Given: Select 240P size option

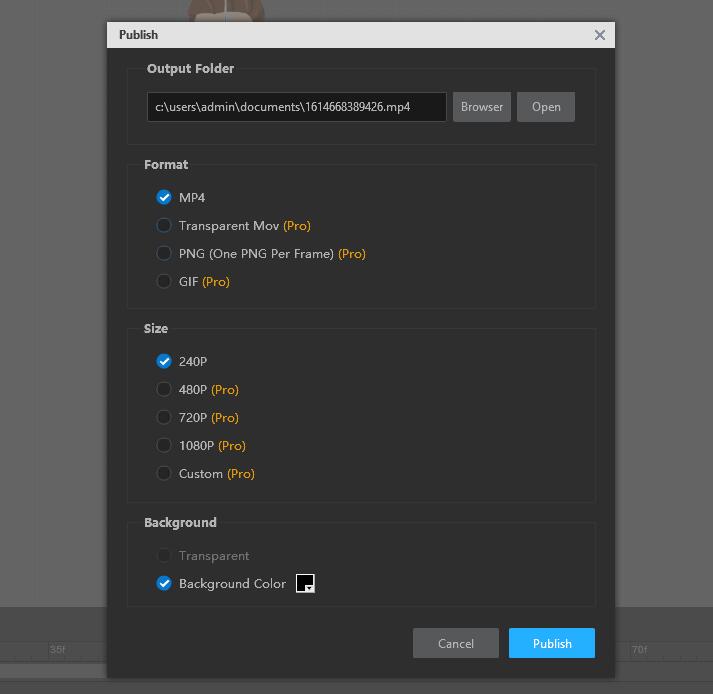Looking at the screenshot, I should tap(164, 362).
